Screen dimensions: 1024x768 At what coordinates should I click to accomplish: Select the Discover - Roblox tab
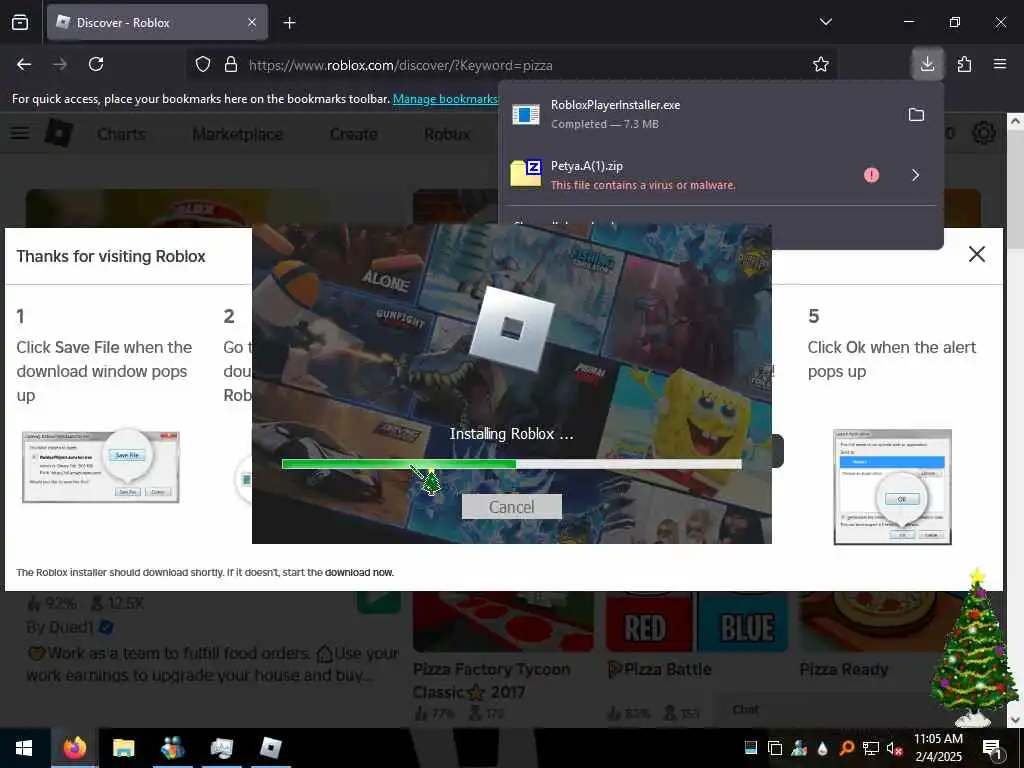157,23
